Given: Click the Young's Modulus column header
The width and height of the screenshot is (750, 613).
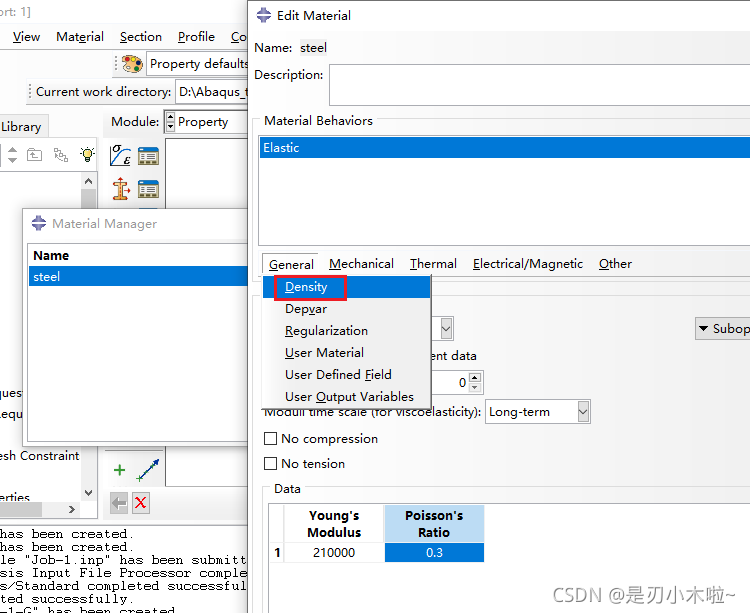Looking at the screenshot, I should 334,524.
